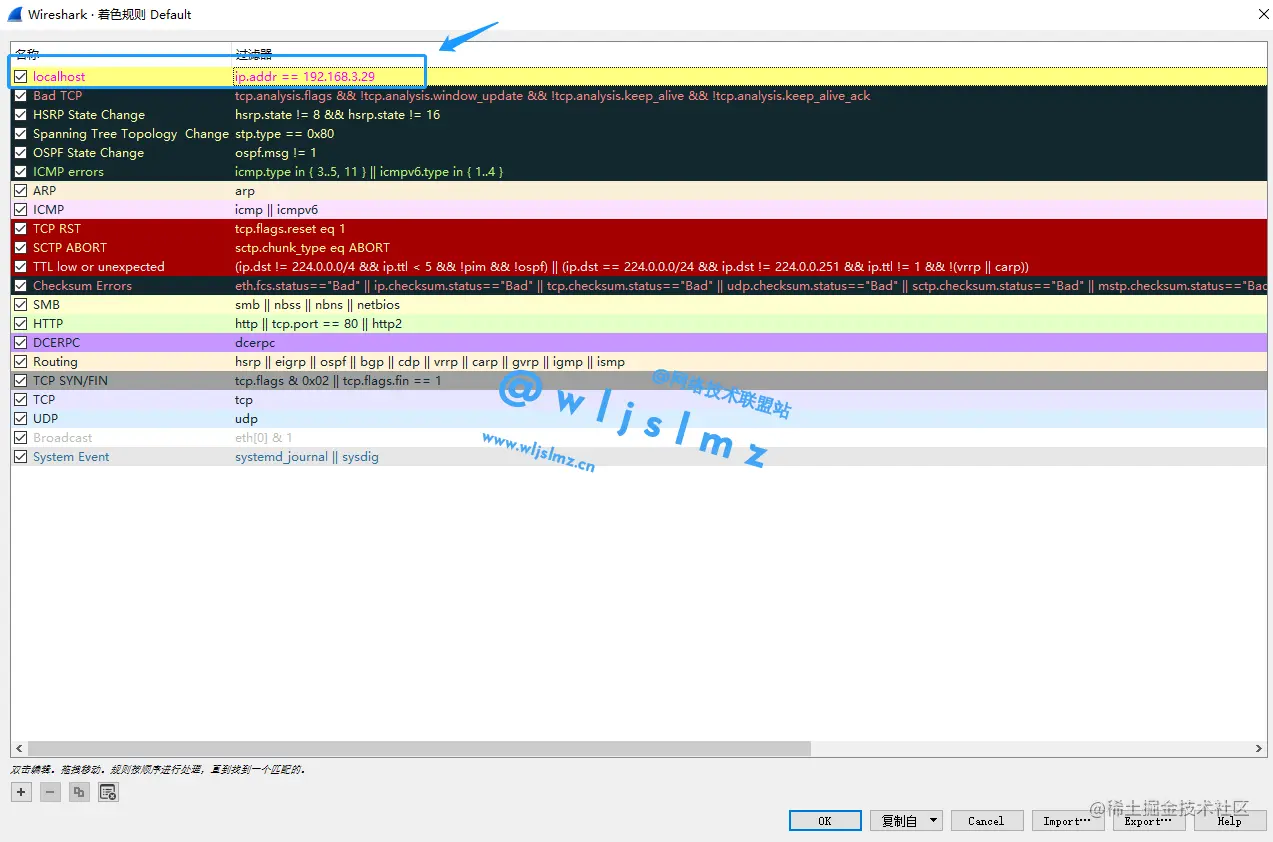Select the 'TTL low or unexpected' rule name
The height and width of the screenshot is (842, 1273).
pos(98,267)
